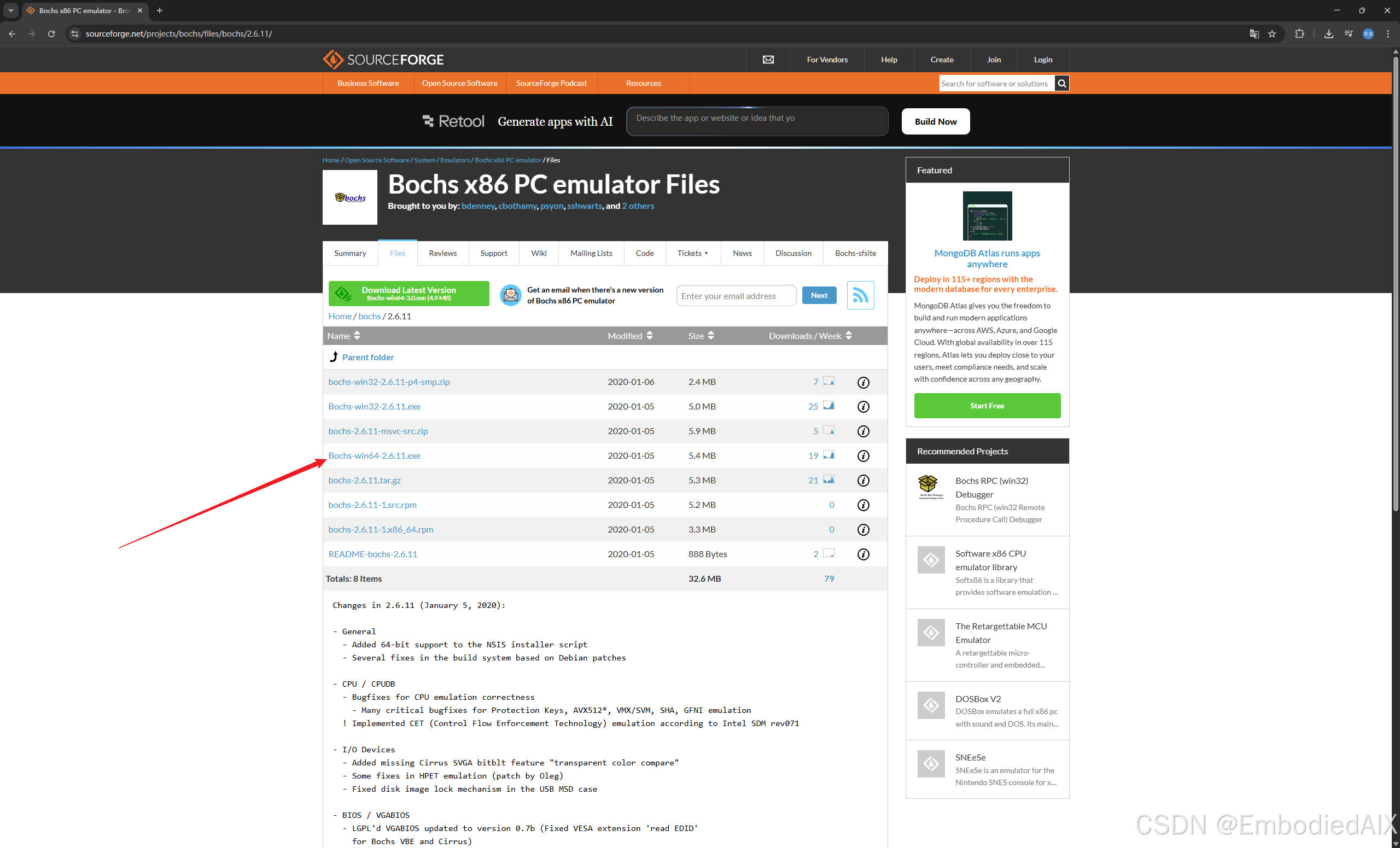Click the Retool app description field
The image size is (1400, 848).
757,121
